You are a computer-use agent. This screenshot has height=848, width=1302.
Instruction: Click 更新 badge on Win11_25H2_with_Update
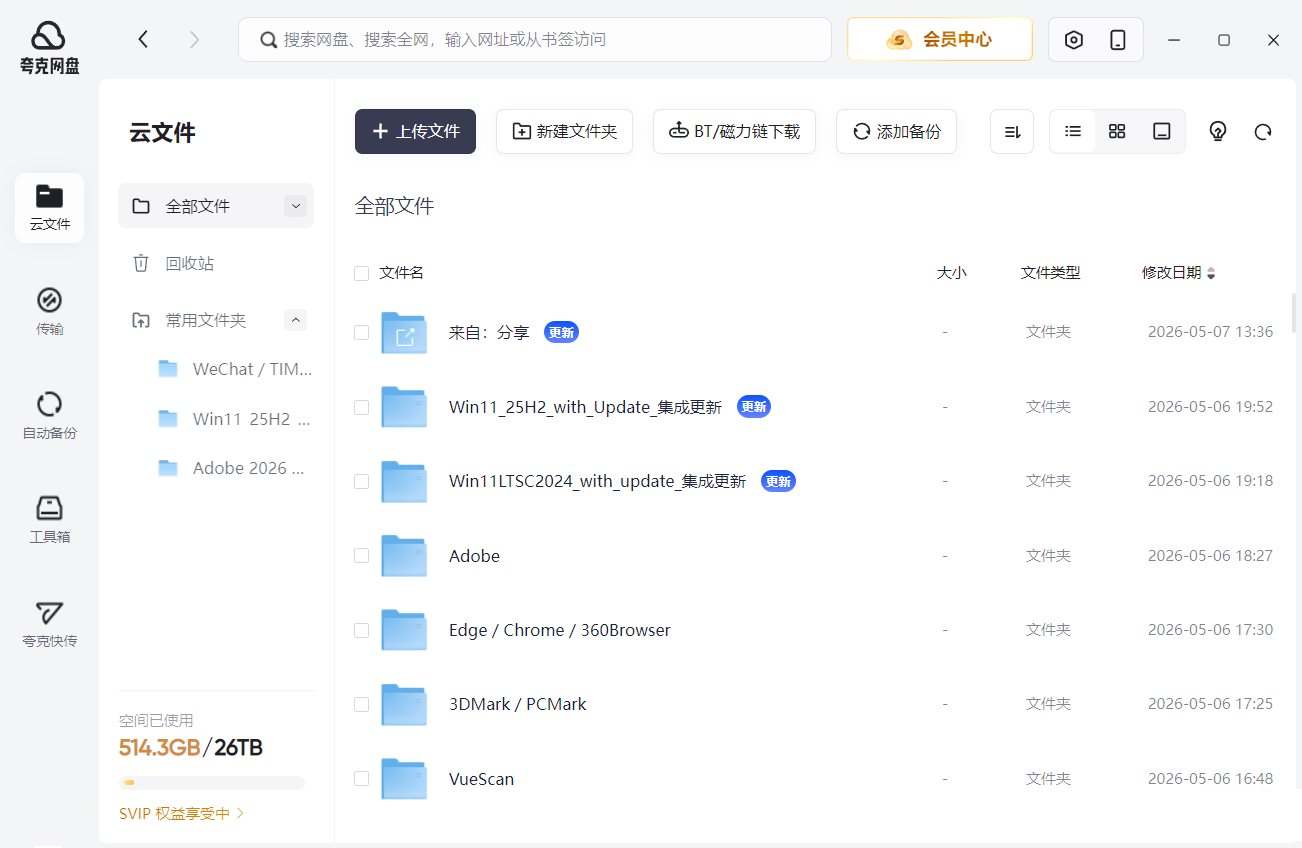(x=754, y=407)
